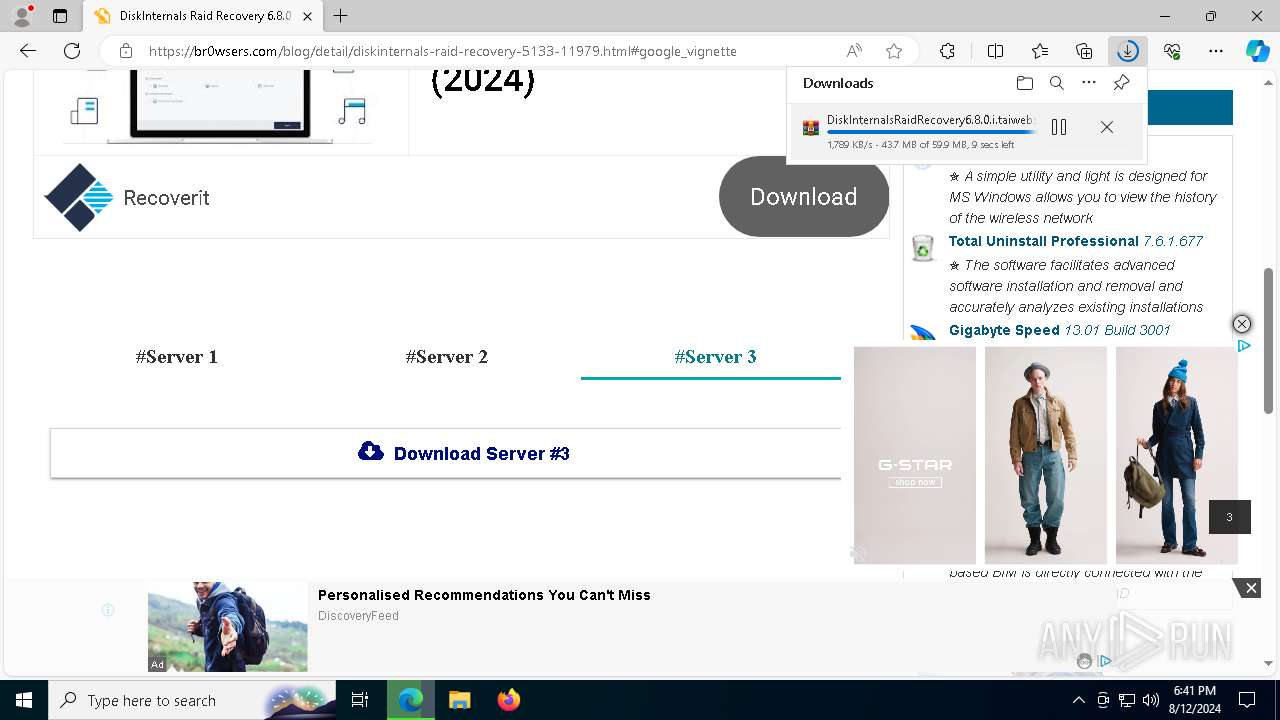Go back to the previous page
1280x720 pixels.
[28, 51]
